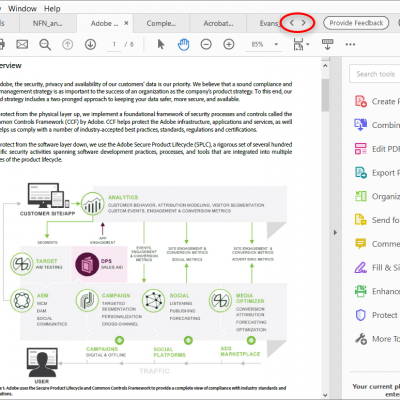
Task: Click the print icon in toolbar
Action: (x=2, y=44)
